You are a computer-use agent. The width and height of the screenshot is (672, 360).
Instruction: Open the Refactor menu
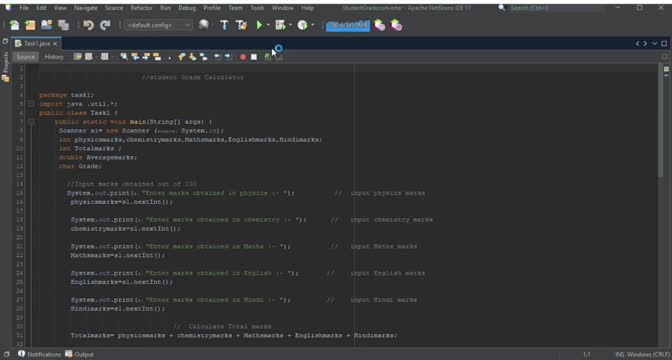pyautogui.click(x=141, y=8)
